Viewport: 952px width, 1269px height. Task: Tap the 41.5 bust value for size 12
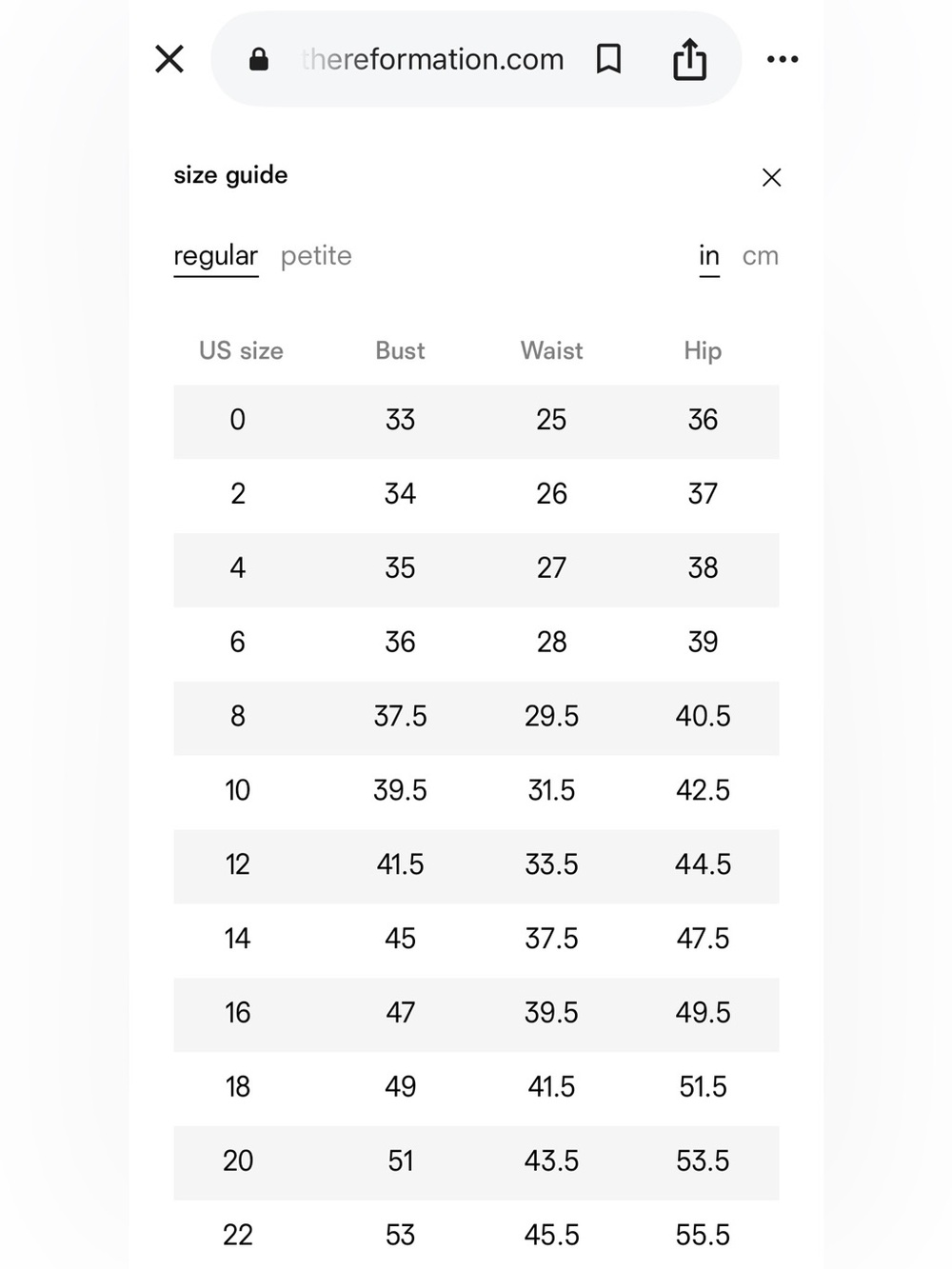click(400, 864)
